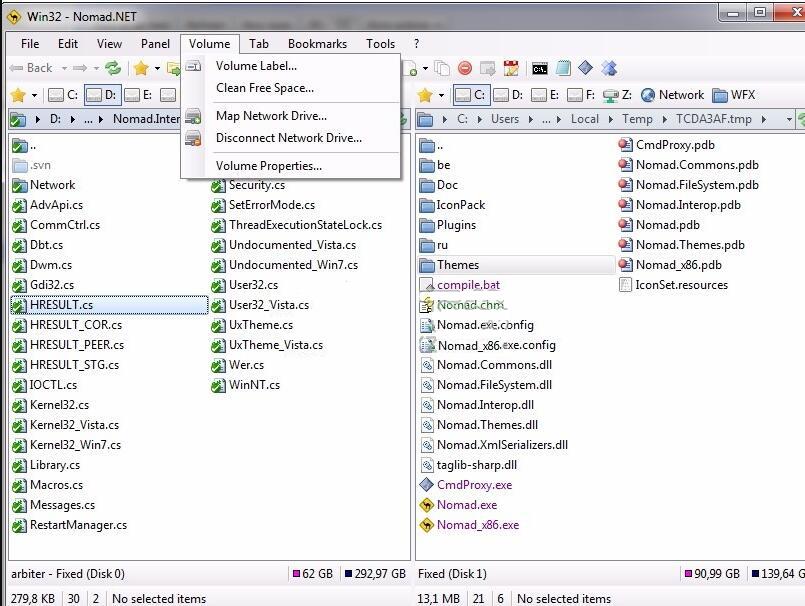Open the File menu
Image resolution: width=805 pixels, height=606 pixels.
pyautogui.click(x=30, y=44)
